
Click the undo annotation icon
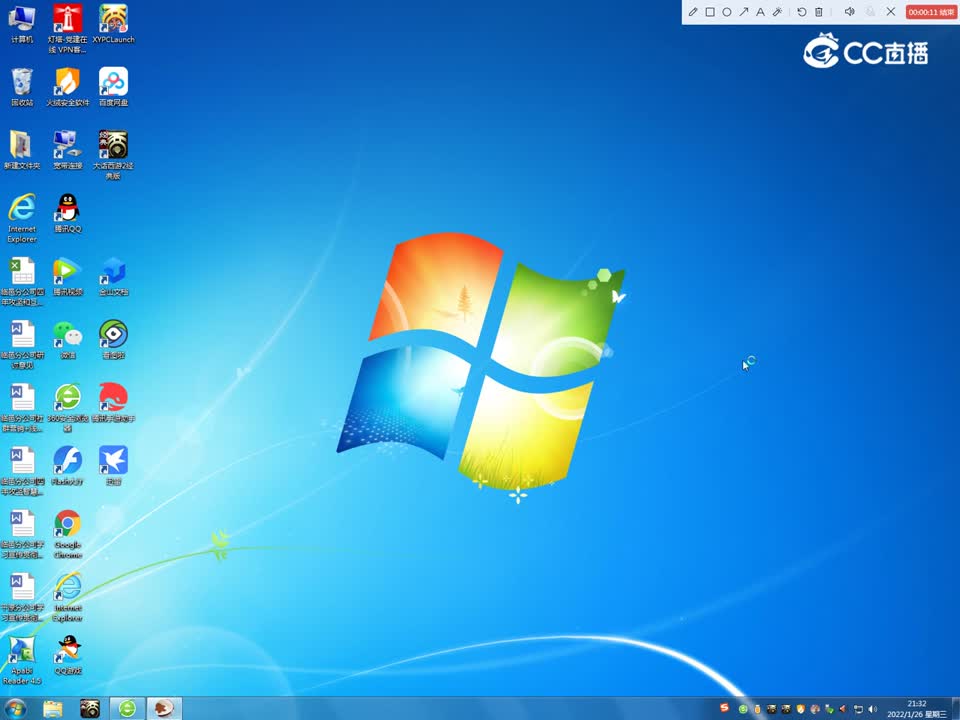pyautogui.click(x=801, y=12)
